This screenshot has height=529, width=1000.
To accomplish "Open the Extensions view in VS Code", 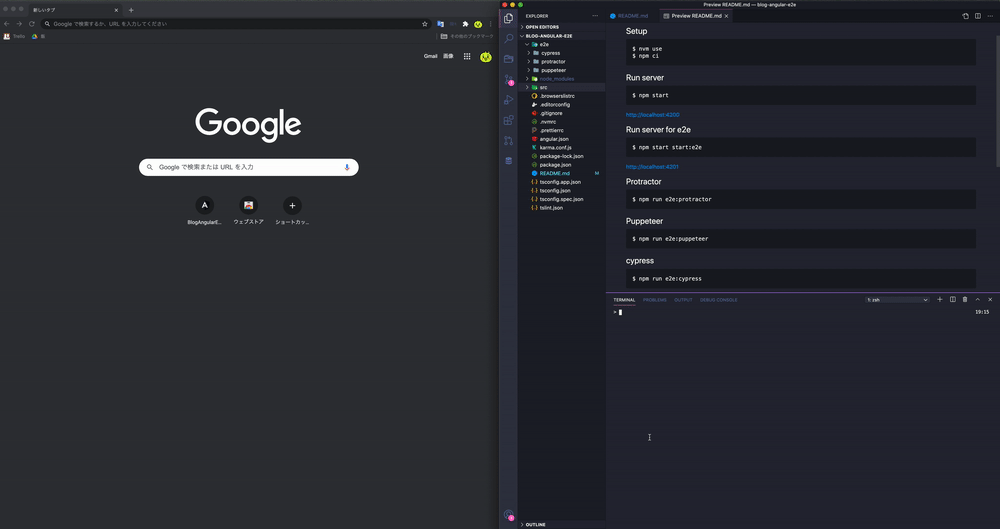I will coord(508,120).
